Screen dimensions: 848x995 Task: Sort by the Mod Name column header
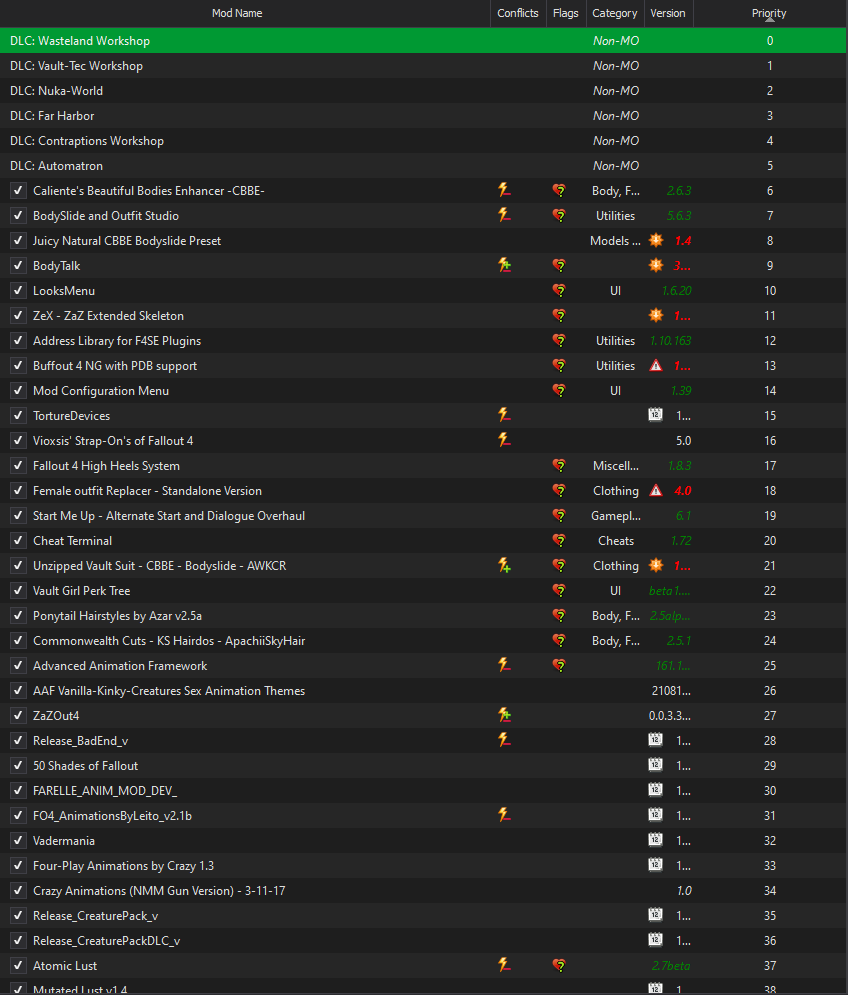pyautogui.click(x=245, y=13)
